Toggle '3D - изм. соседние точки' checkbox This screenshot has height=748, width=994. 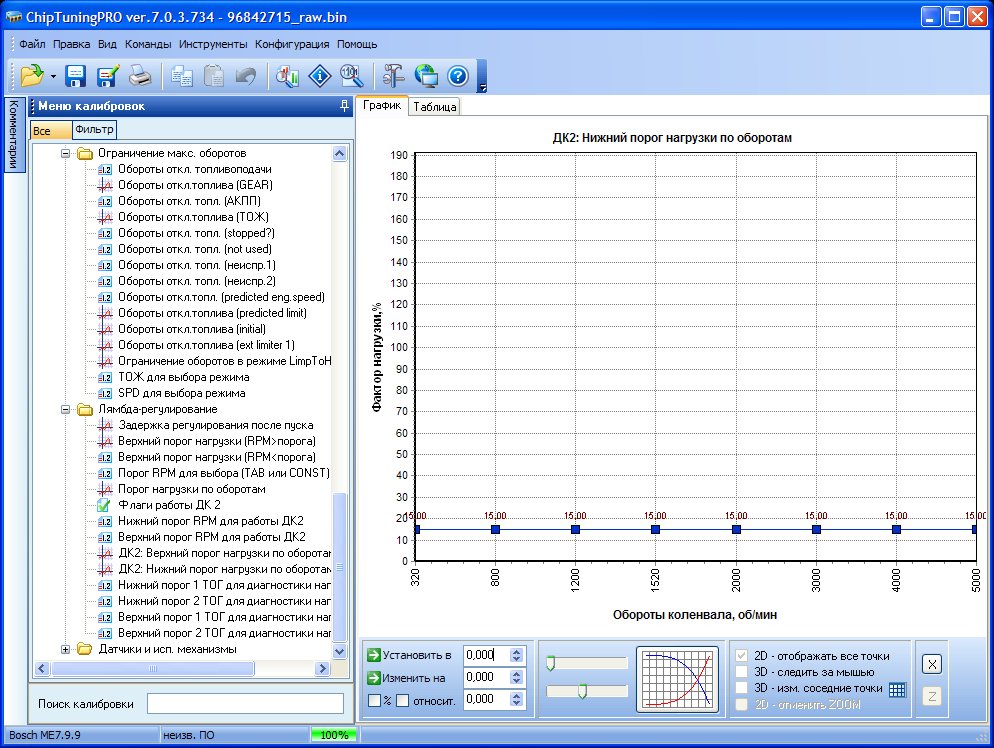tap(742, 688)
